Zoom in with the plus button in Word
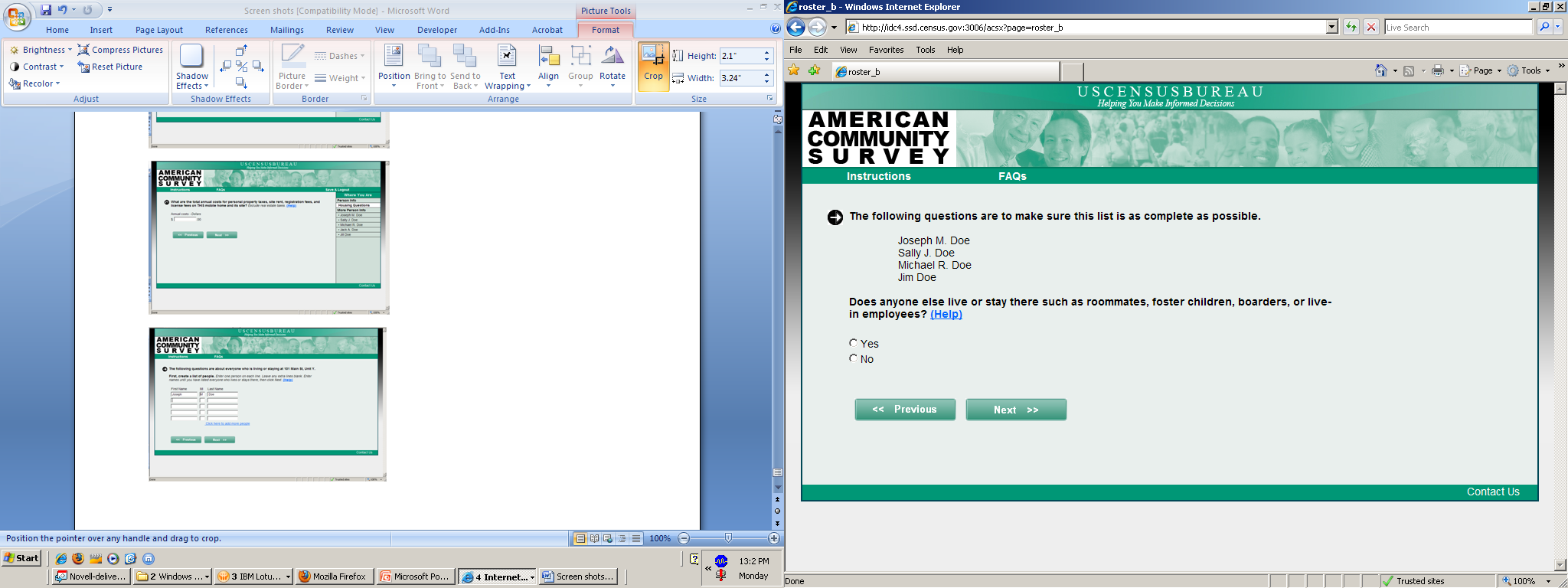The width and height of the screenshot is (1568, 588). (x=773, y=538)
